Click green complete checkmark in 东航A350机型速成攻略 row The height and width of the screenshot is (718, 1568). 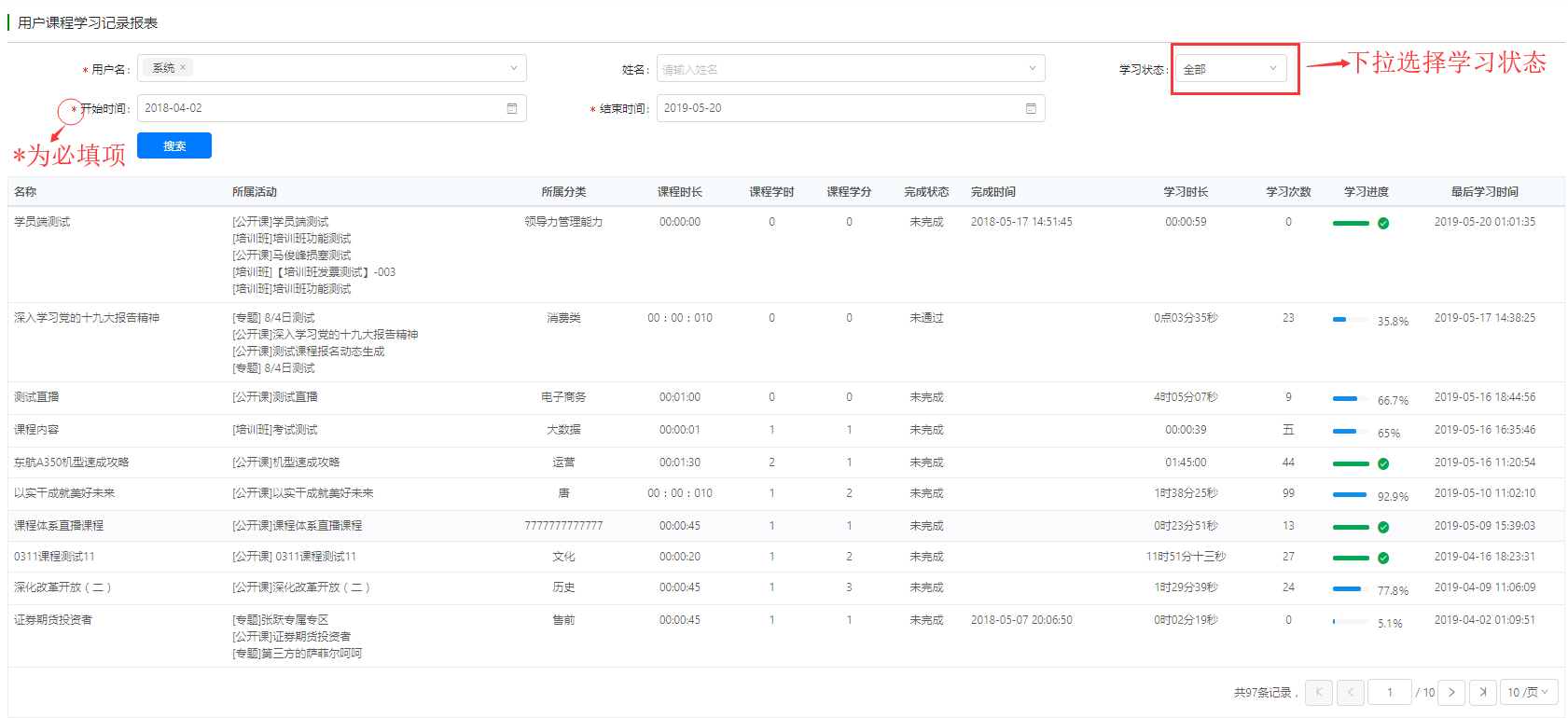pos(1383,463)
